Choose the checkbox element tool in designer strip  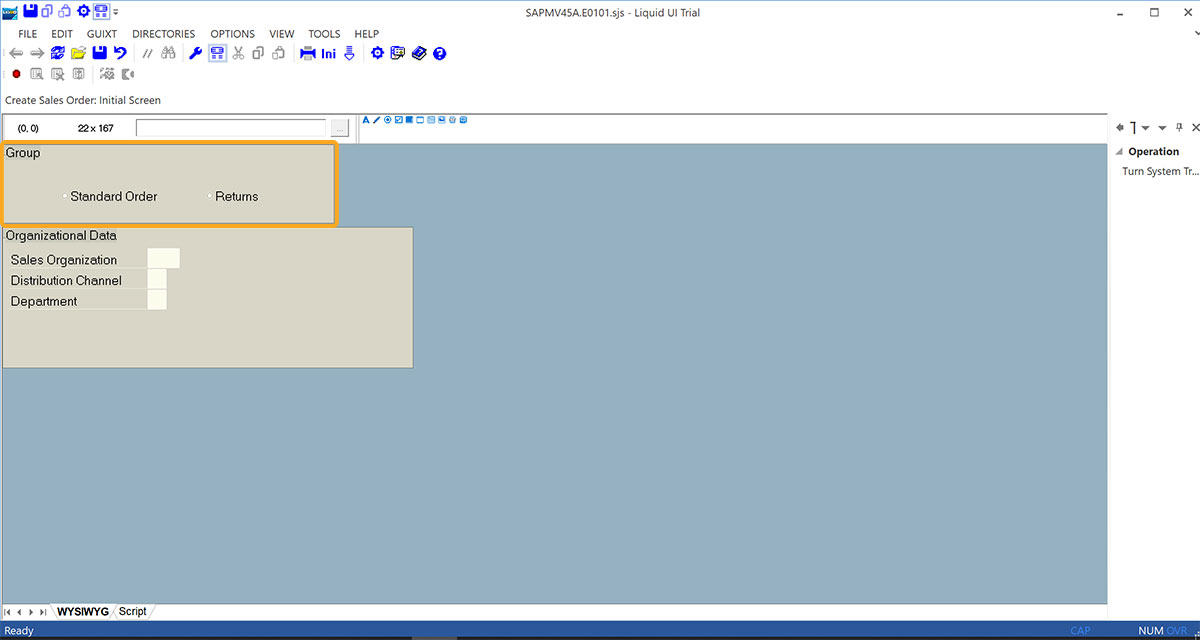coord(398,120)
